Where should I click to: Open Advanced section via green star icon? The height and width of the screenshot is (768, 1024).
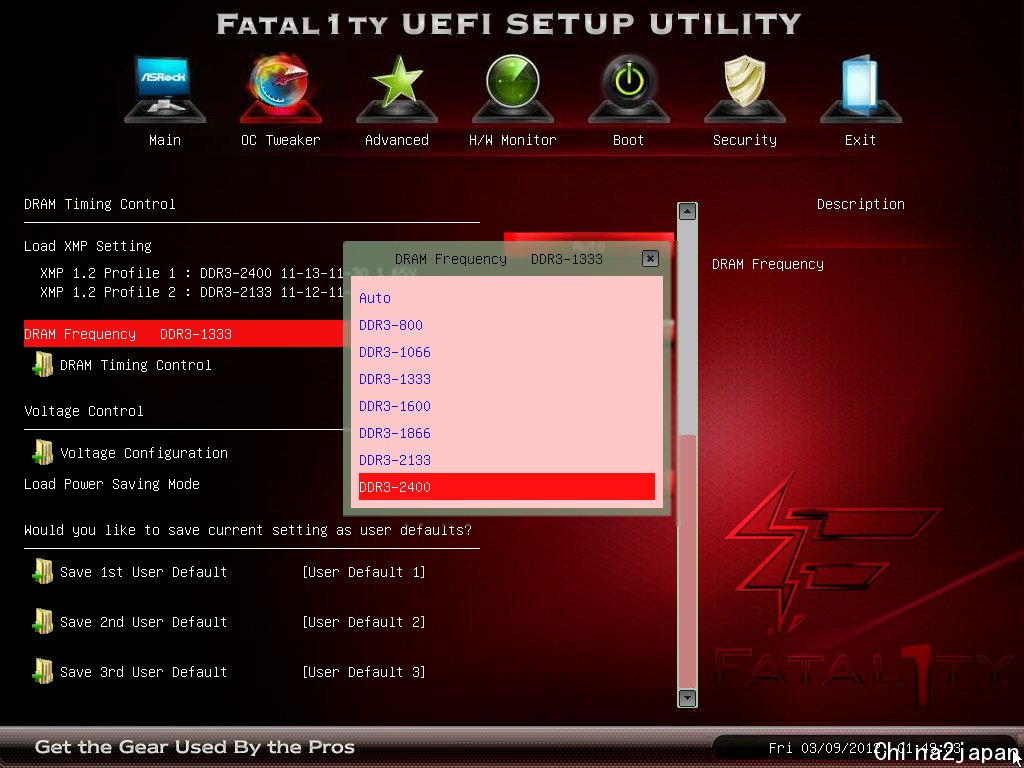(x=397, y=89)
